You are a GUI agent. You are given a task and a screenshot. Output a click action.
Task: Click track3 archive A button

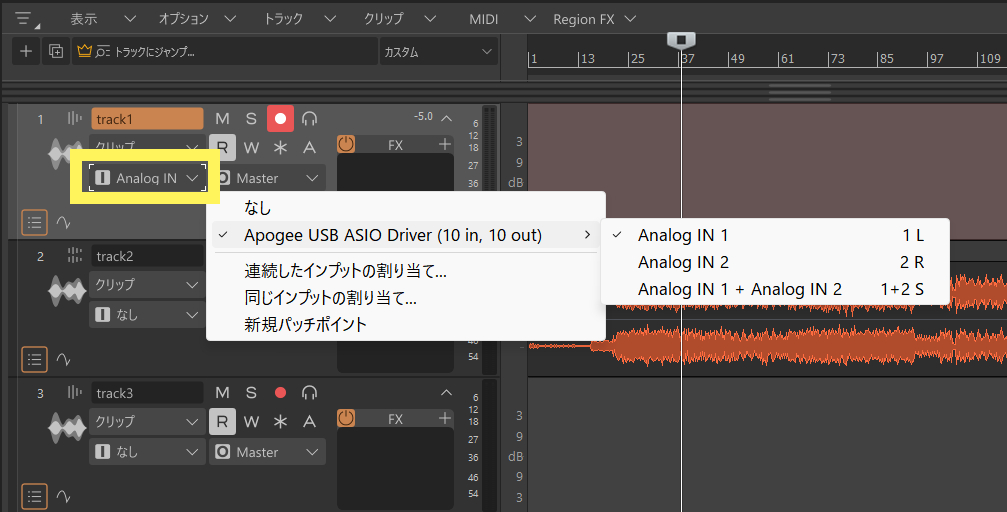310,421
